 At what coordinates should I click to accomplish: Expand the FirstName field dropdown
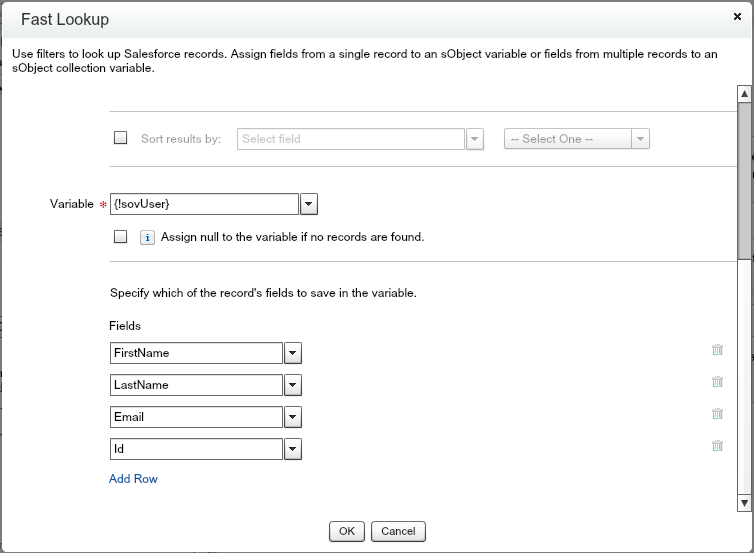pyautogui.click(x=293, y=353)
